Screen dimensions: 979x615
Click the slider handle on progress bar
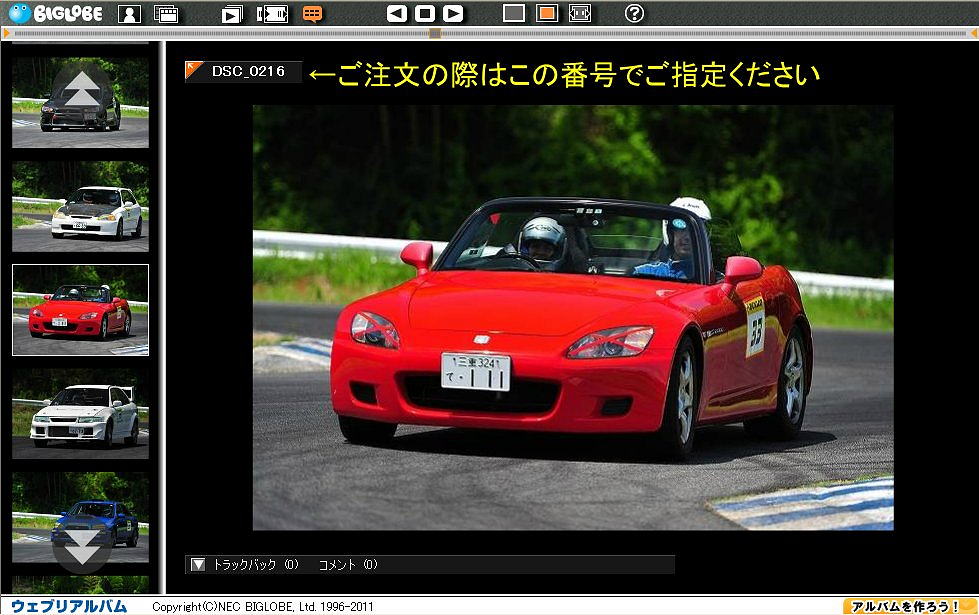[x=434, y=33]
